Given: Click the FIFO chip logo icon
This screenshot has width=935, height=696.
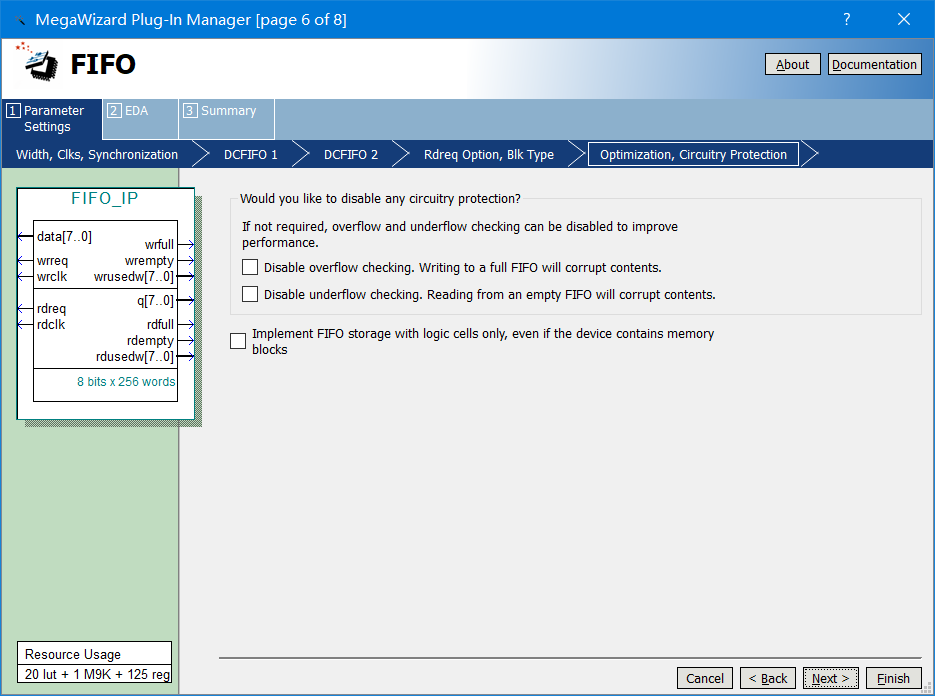Looking at the screenshot, I should [38, 61].
